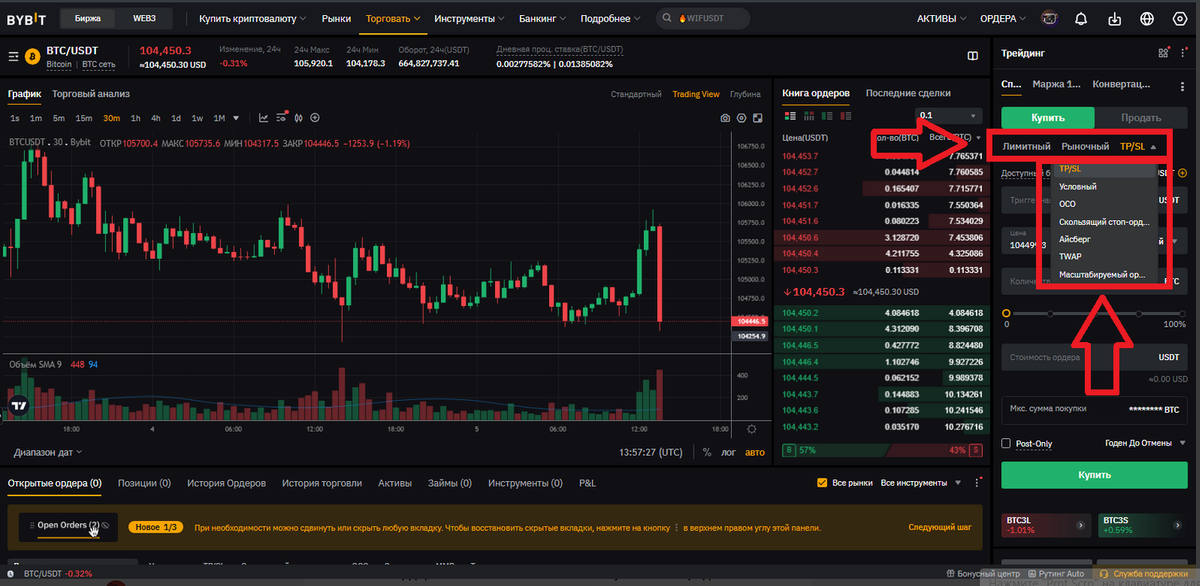Open the three-dot menu next to Все инструменты
Screen dimensions: 1200x586
click(x=979, y=483)
